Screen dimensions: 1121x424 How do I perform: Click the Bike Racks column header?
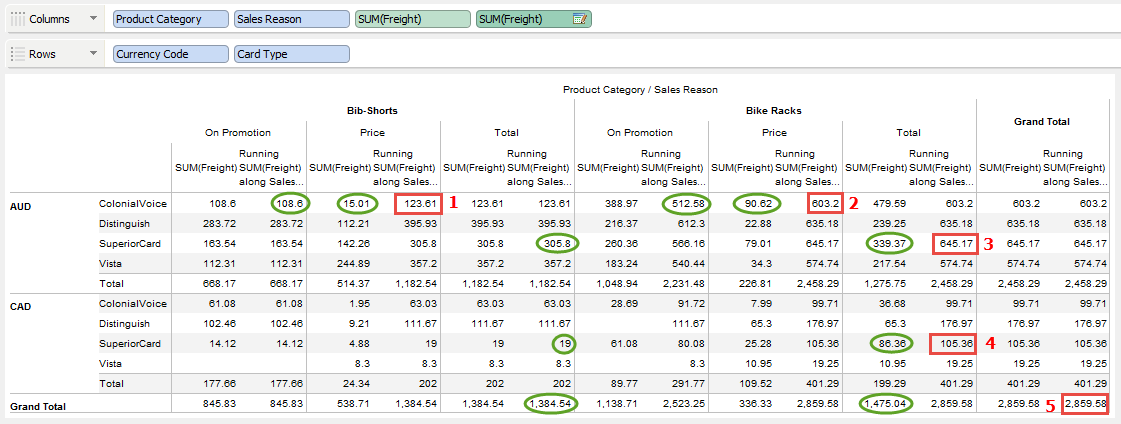[775, 109]
